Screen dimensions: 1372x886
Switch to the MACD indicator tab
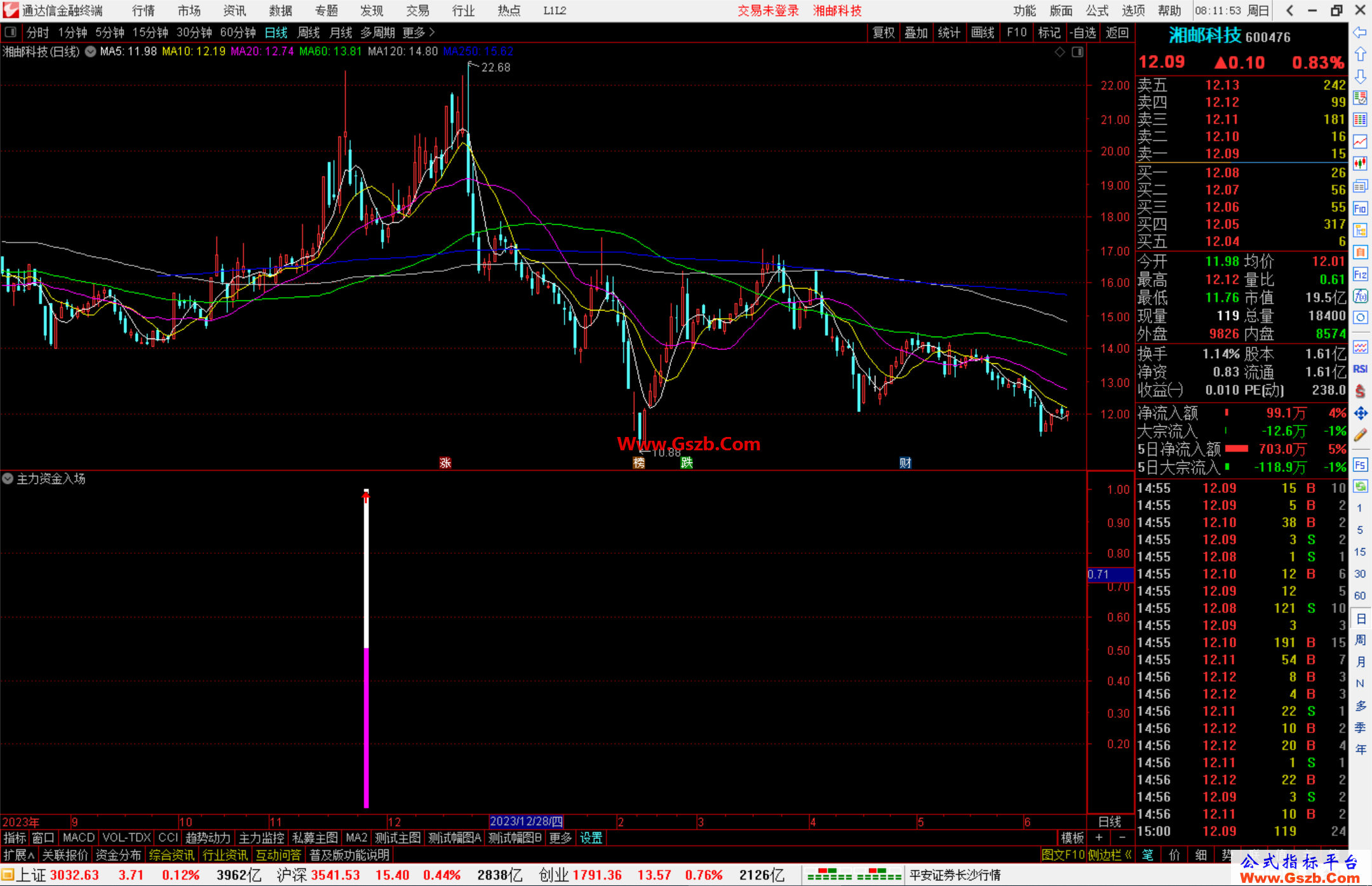[79, 838]
